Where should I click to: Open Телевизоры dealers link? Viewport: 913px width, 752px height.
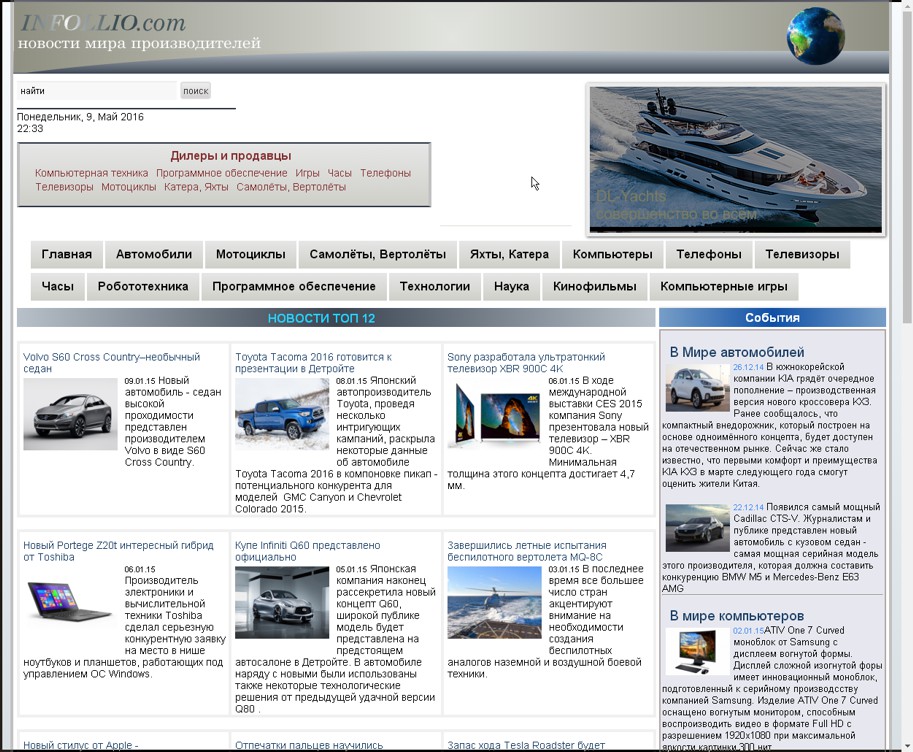click(64, 187)
